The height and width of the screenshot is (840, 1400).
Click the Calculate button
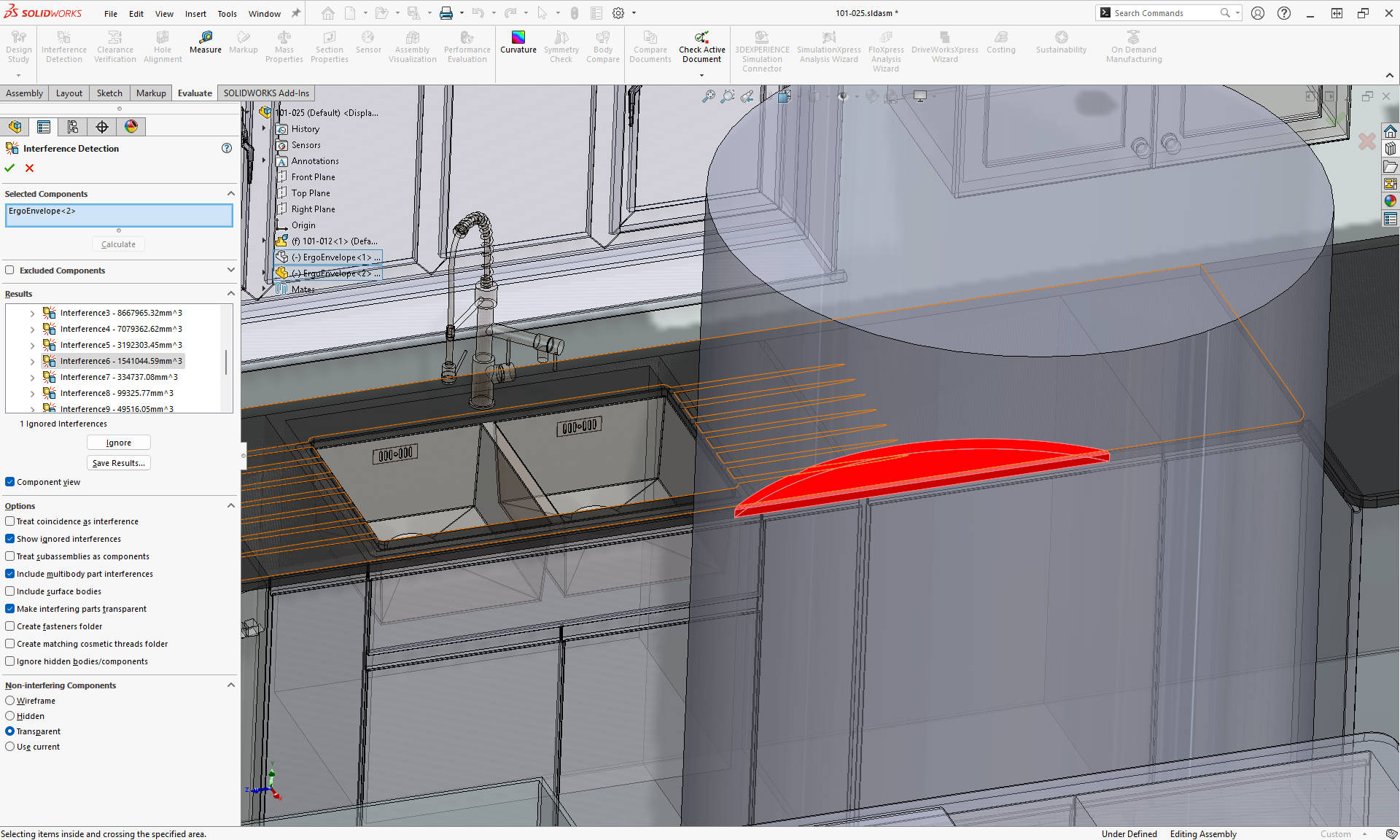click(x=118, y=244)
